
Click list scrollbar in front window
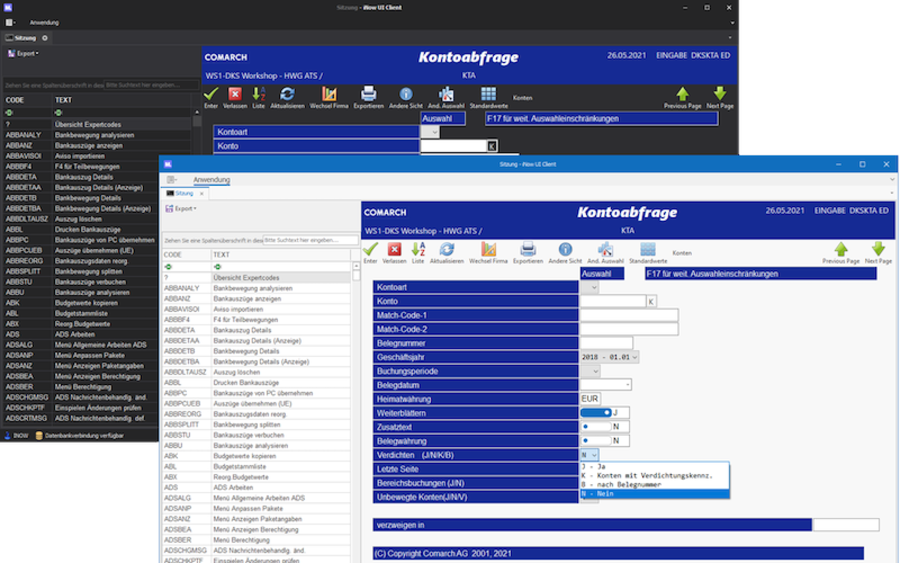pyautogui.click(x=356, y=275)
